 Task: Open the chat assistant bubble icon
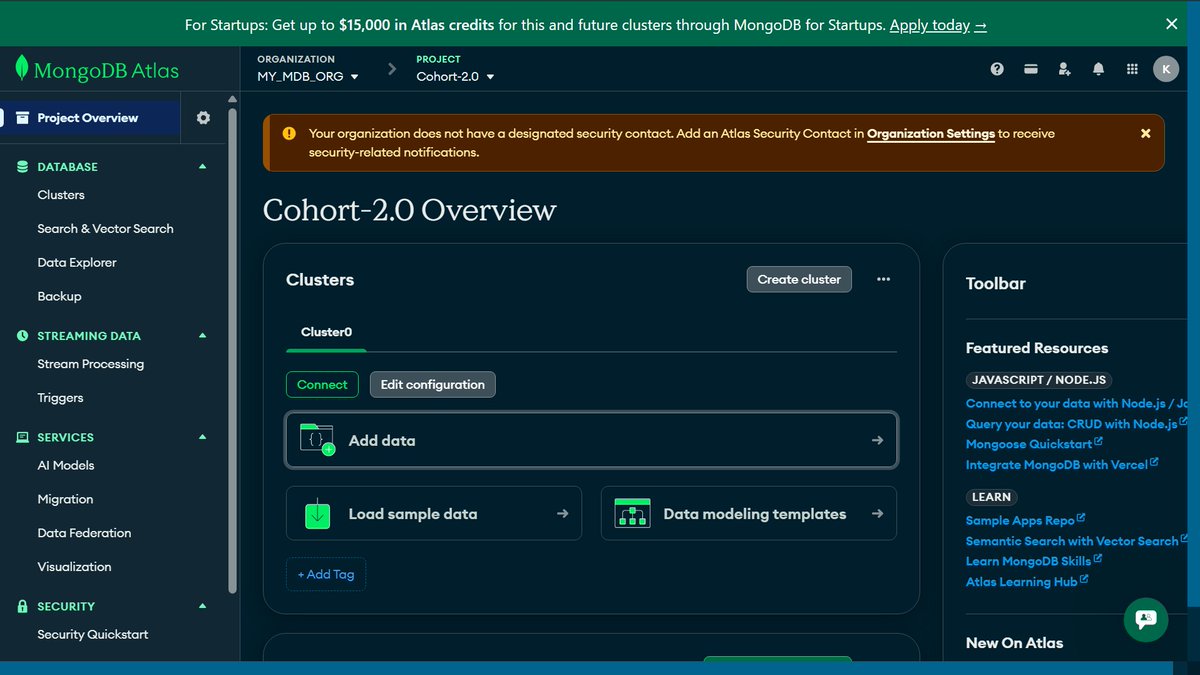(1146, 619)
